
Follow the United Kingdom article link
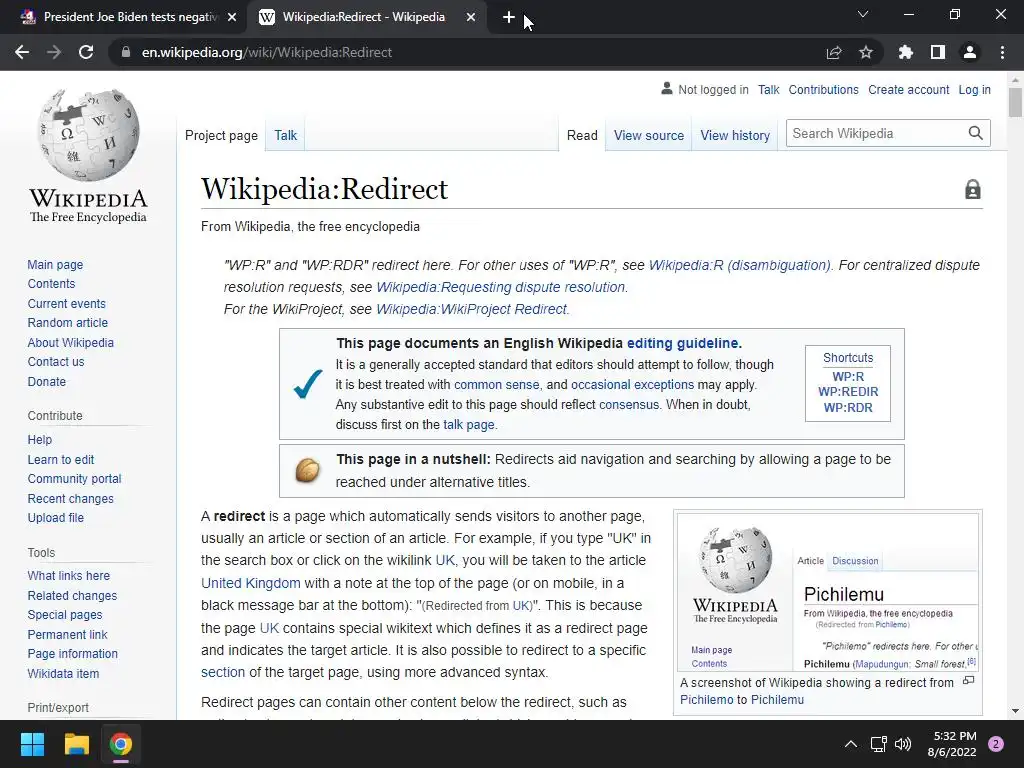[251, 583]
